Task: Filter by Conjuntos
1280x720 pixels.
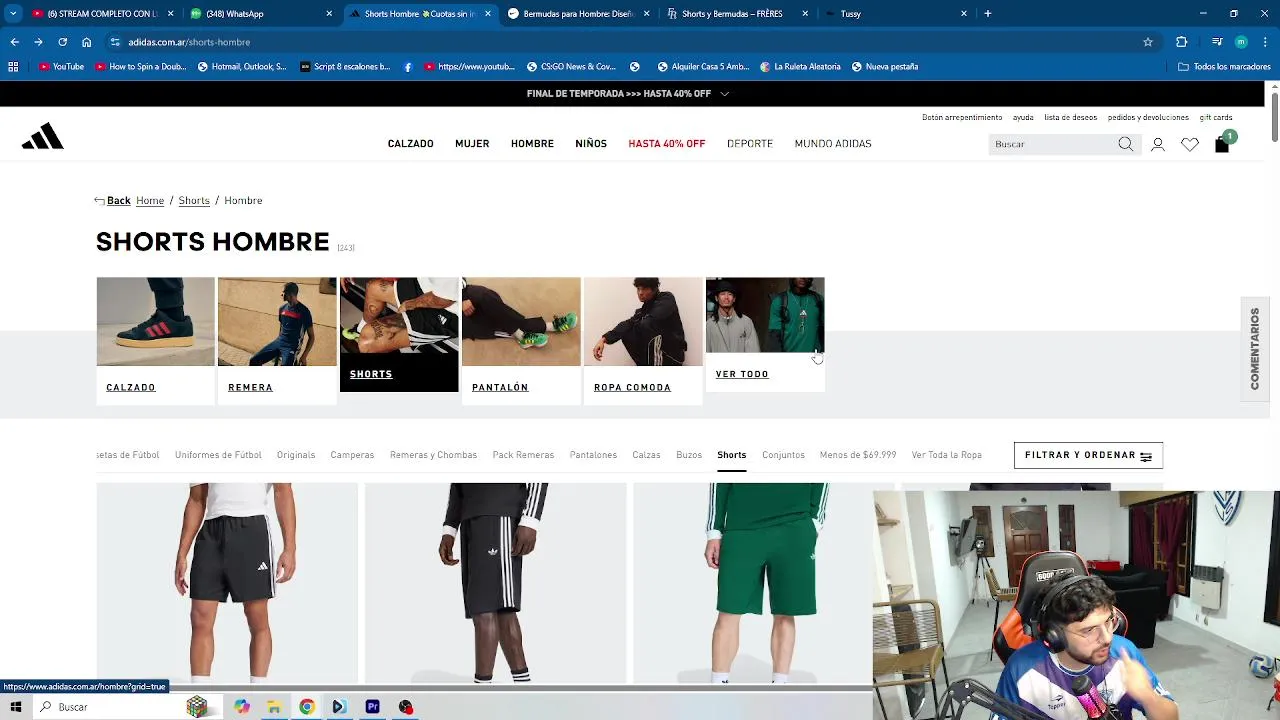Action: 783,455
